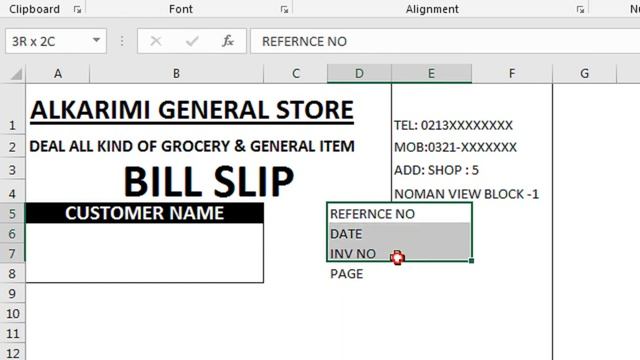
Task: Select row 8 header
Action: [12, 273]
